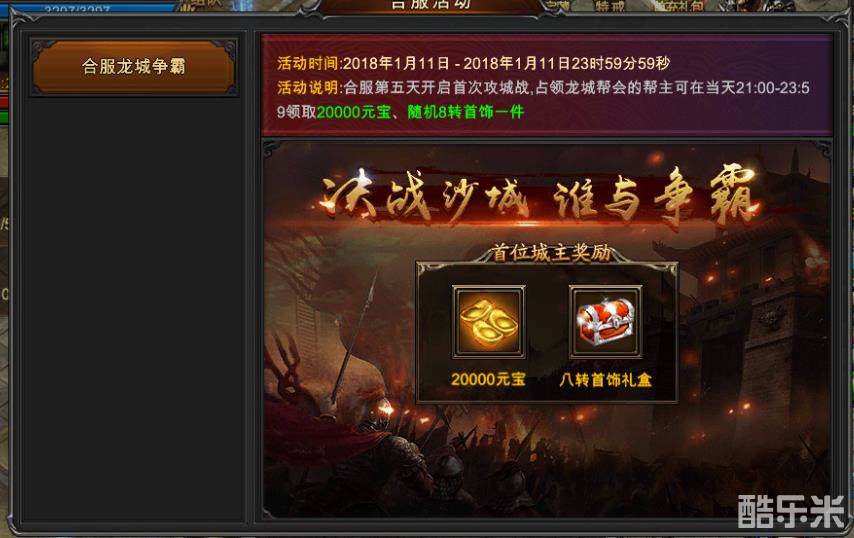Image resolution: width=854 pixels, height=538 pixels.
Task: Click the 酷乐米 watermark logo
Action: pos(791,512)
